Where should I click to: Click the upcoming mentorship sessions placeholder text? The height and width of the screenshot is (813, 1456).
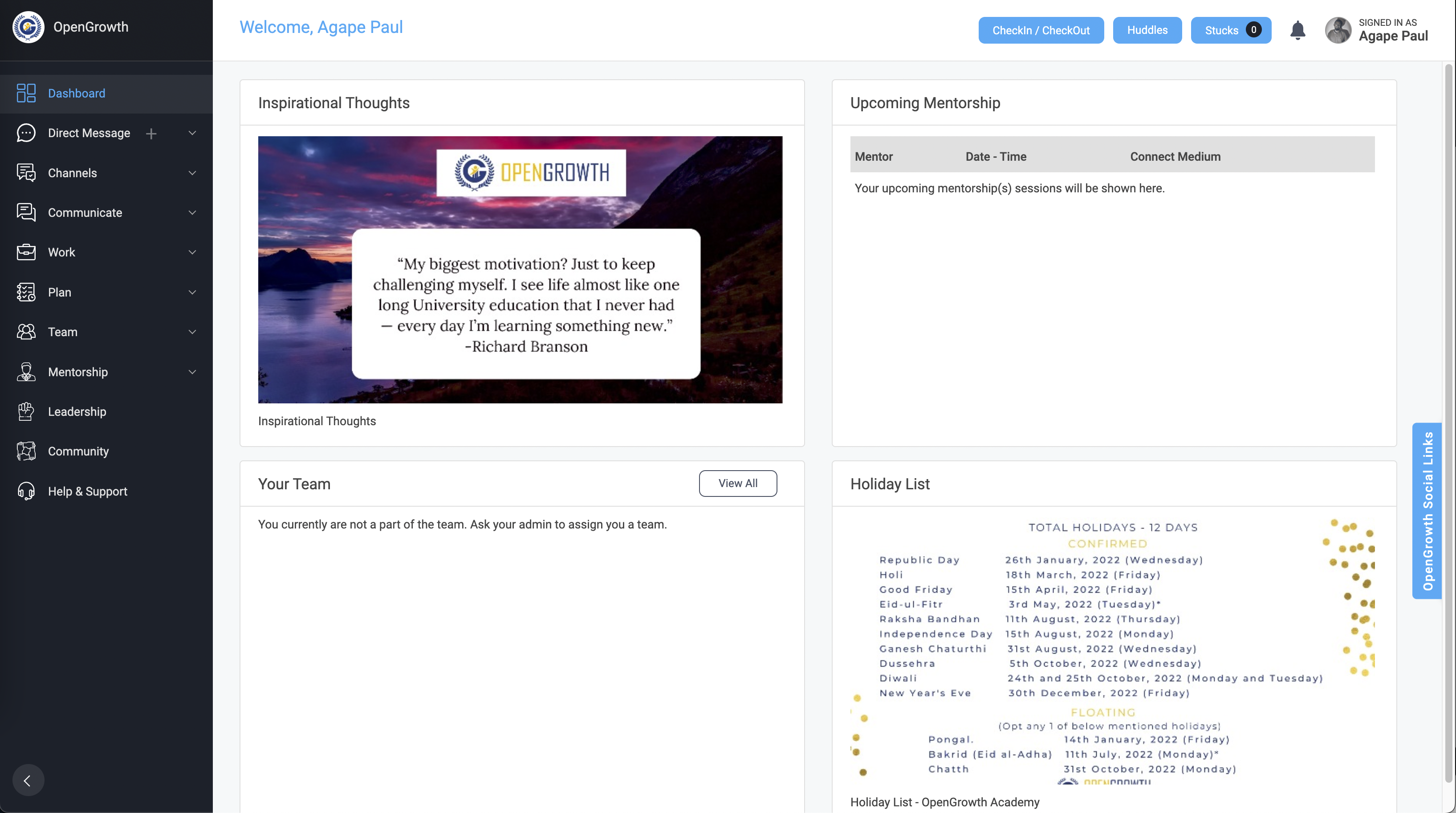[x=1009, y=188]
